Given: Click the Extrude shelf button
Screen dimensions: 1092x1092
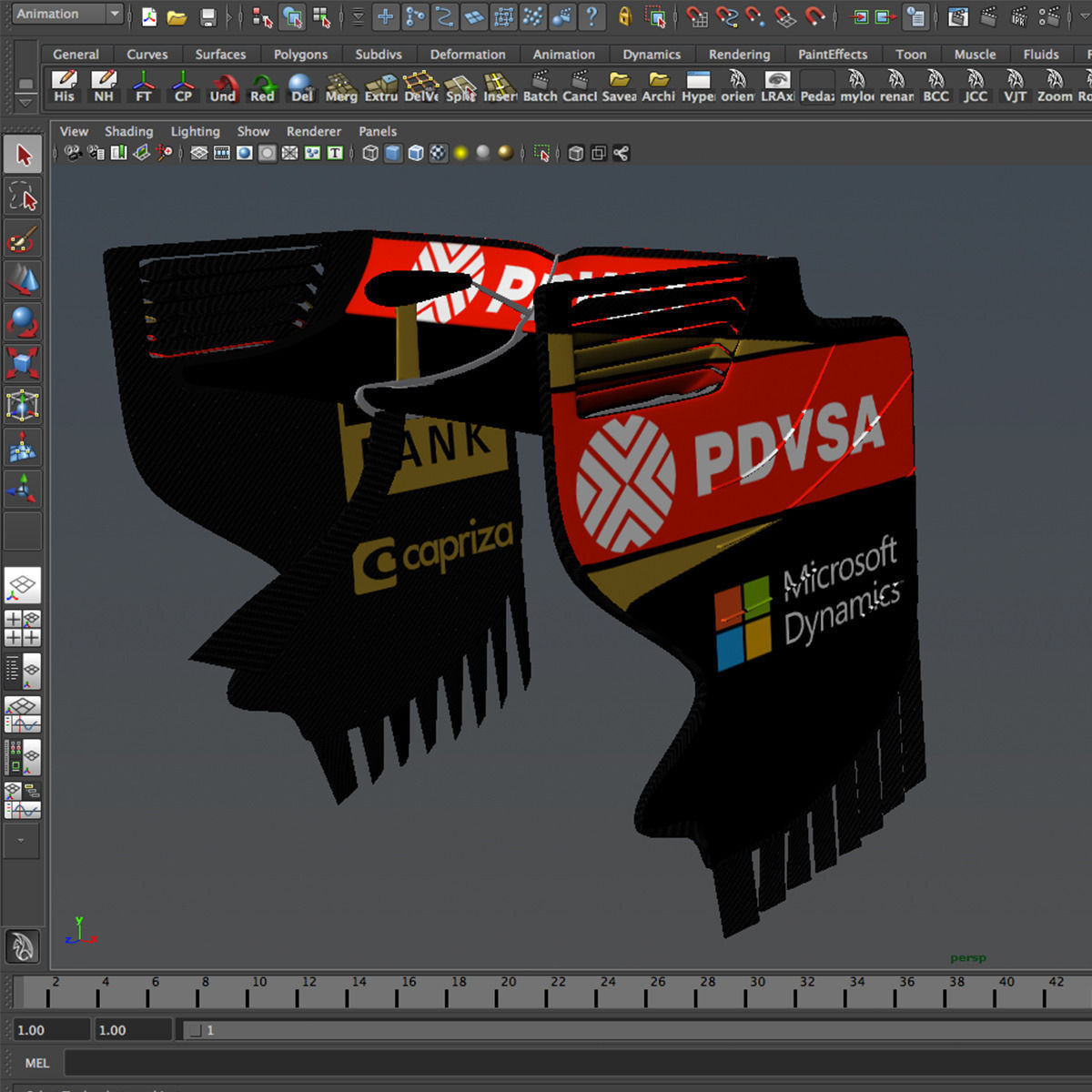Looking at the screenshot, I should tap(381, 87).
